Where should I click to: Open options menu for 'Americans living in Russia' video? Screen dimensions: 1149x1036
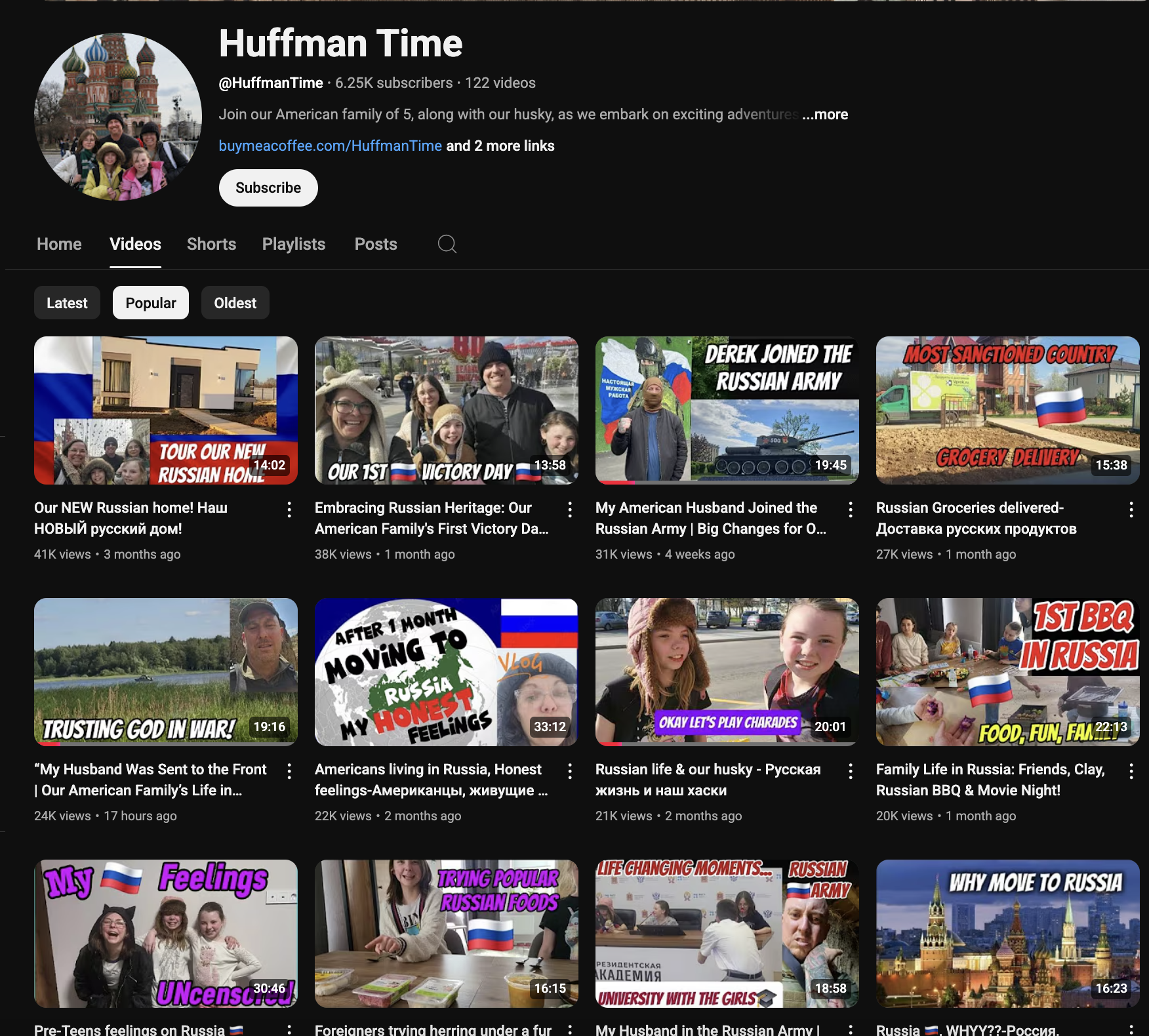pyautogui.click(x=570, y=771)
